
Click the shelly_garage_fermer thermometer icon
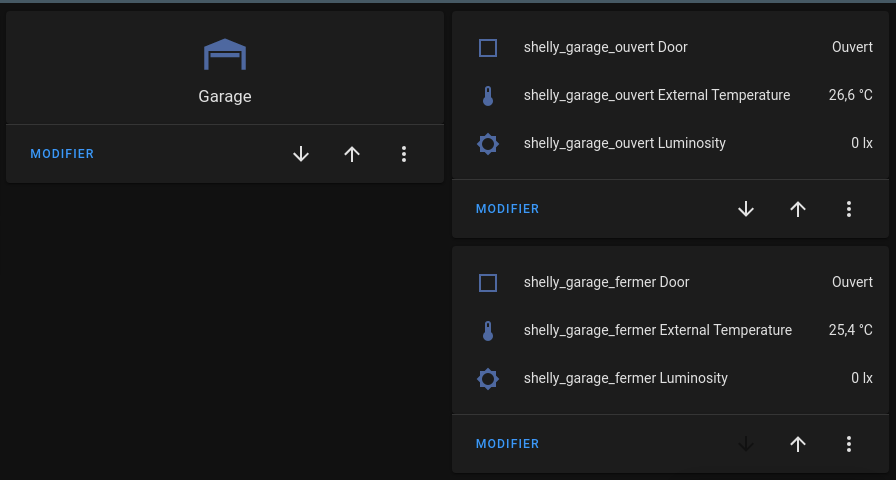pyautogui.click(x=488, y=331)
